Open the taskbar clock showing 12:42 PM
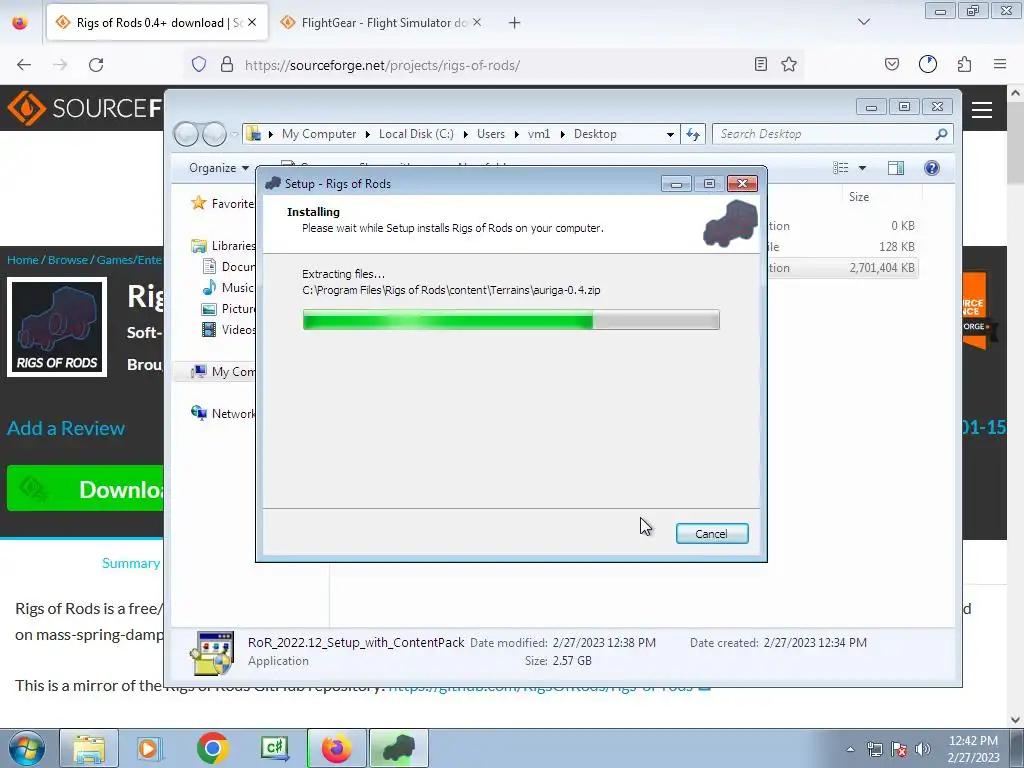This screenshot has height=768, width=1024. point(973,749)
